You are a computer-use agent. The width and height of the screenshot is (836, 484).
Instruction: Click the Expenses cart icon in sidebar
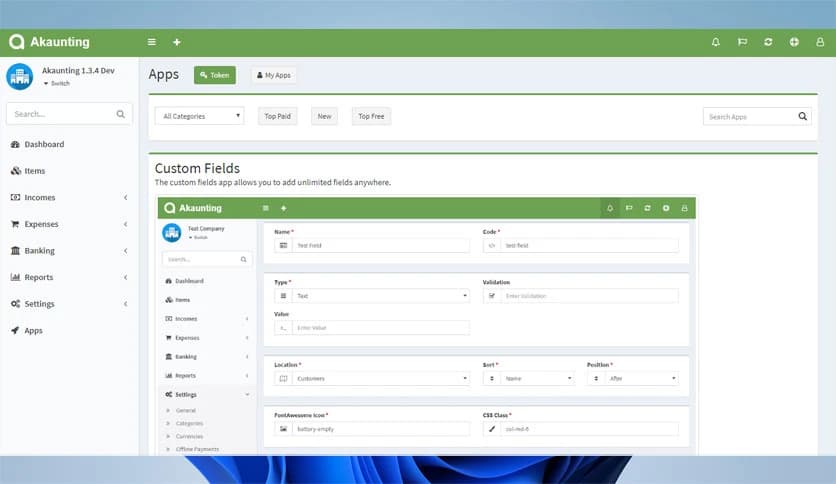pos(15,224)
